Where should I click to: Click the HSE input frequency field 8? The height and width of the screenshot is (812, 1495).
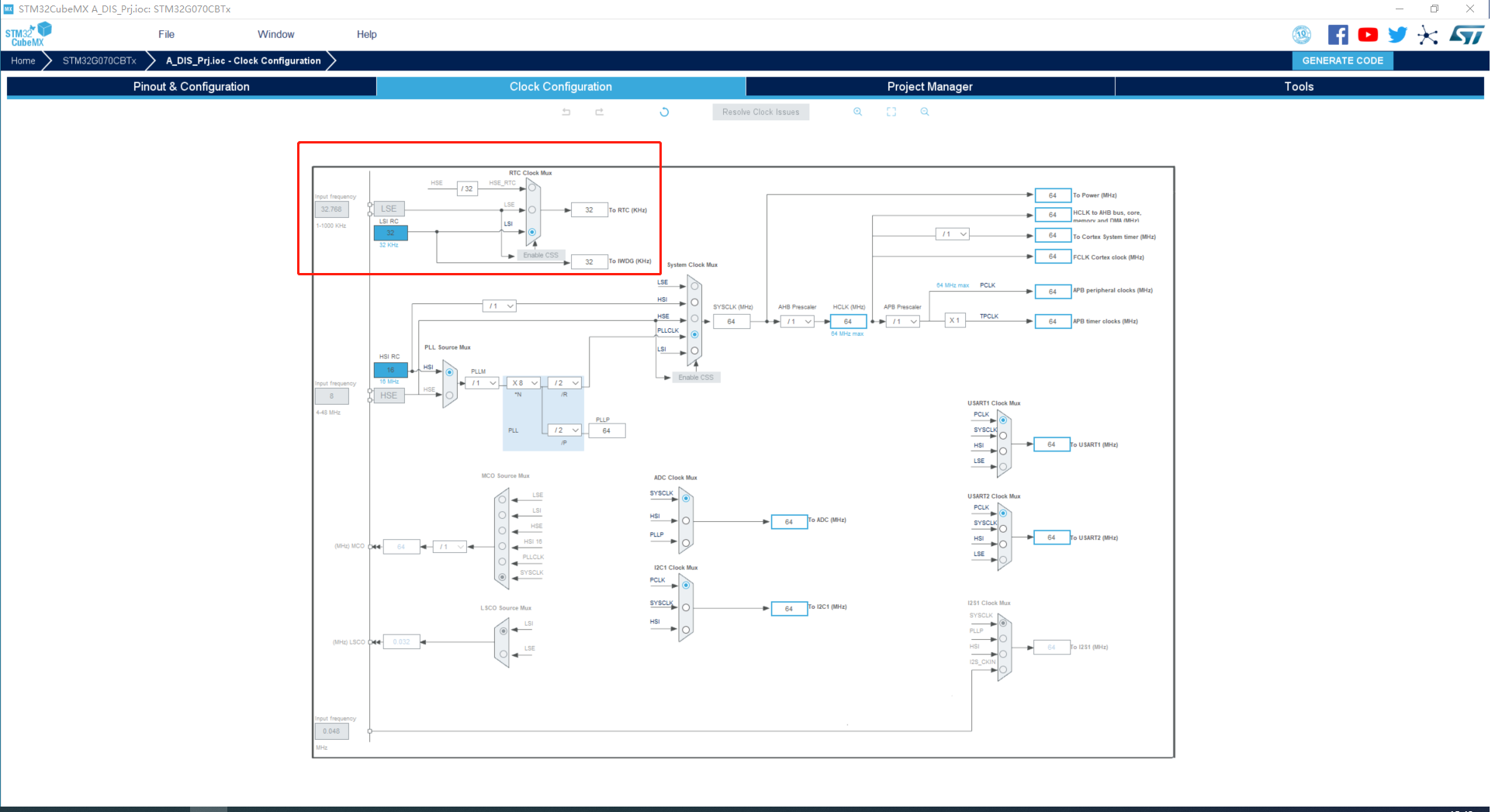click(331, 396)
